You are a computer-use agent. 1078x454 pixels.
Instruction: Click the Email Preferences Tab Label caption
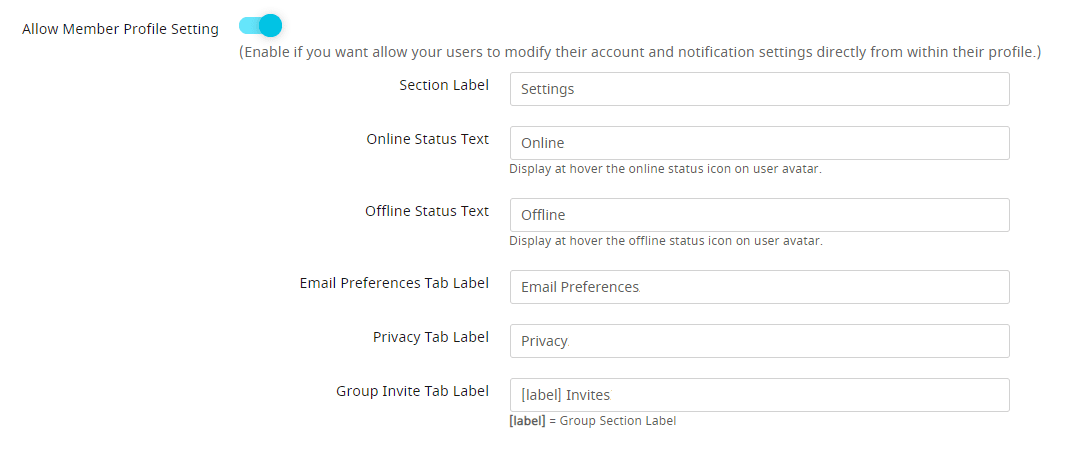coord(395,283)
